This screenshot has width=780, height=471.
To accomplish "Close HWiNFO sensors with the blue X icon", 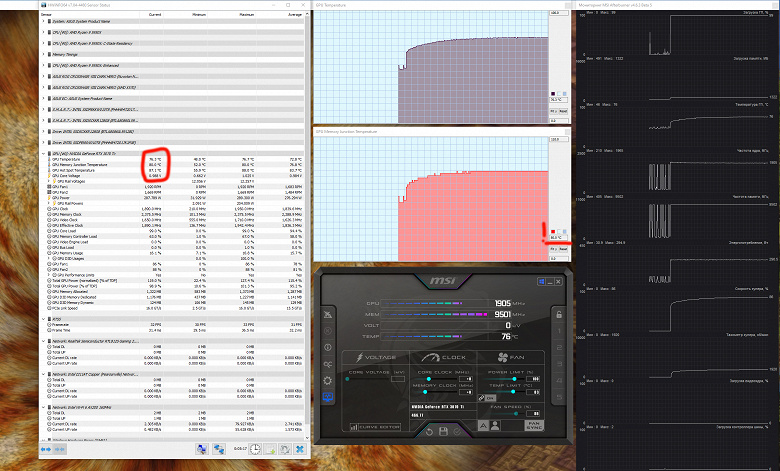I will [299, 449].
